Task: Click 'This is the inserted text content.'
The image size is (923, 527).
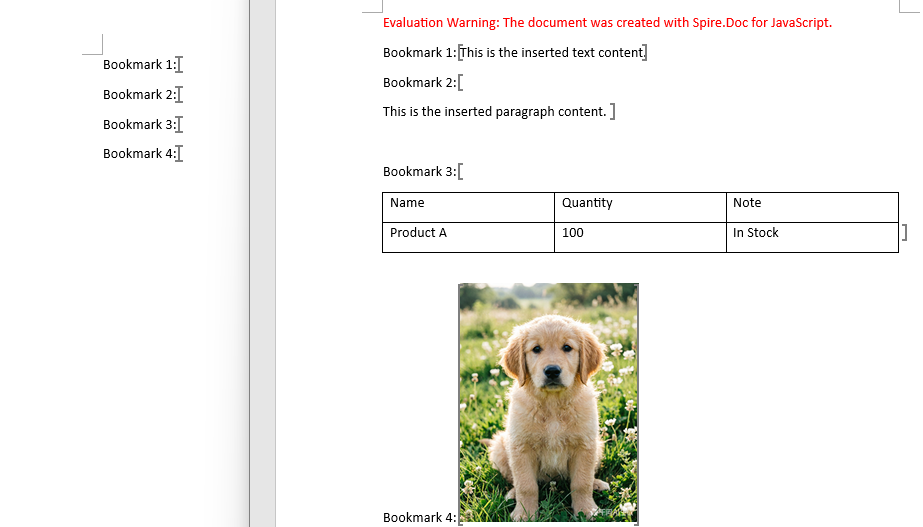Action: (x=553, y=53)
